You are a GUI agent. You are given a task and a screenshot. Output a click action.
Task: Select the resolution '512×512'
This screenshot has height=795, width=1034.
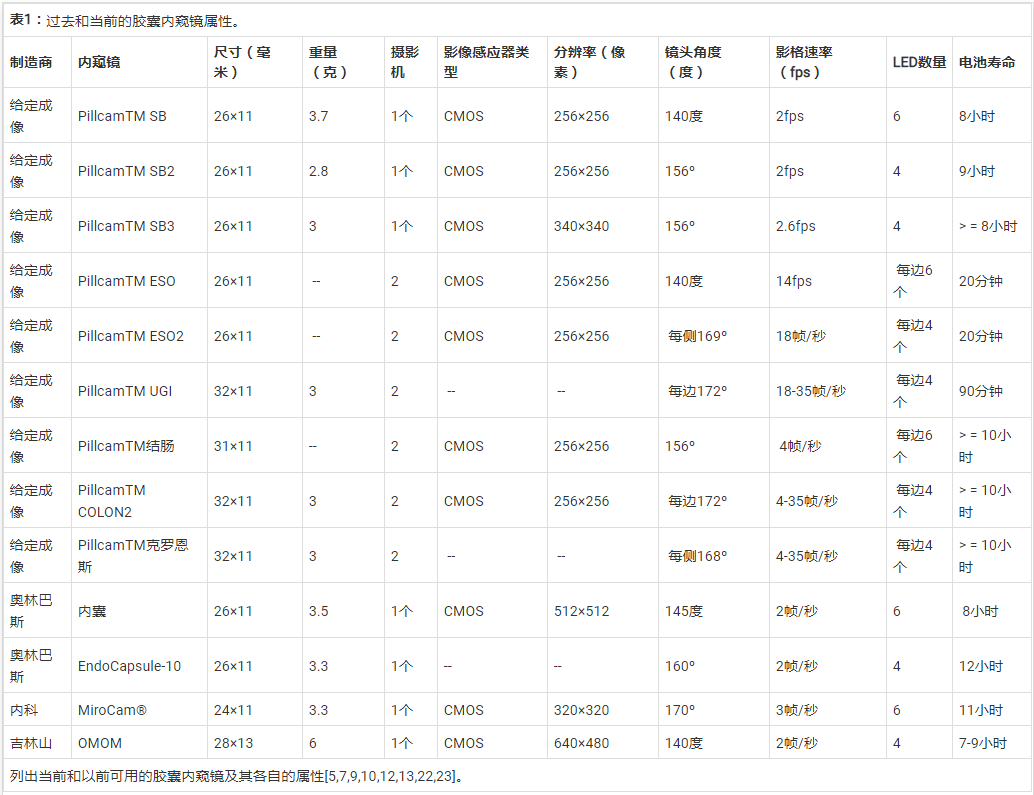[581, 611]
